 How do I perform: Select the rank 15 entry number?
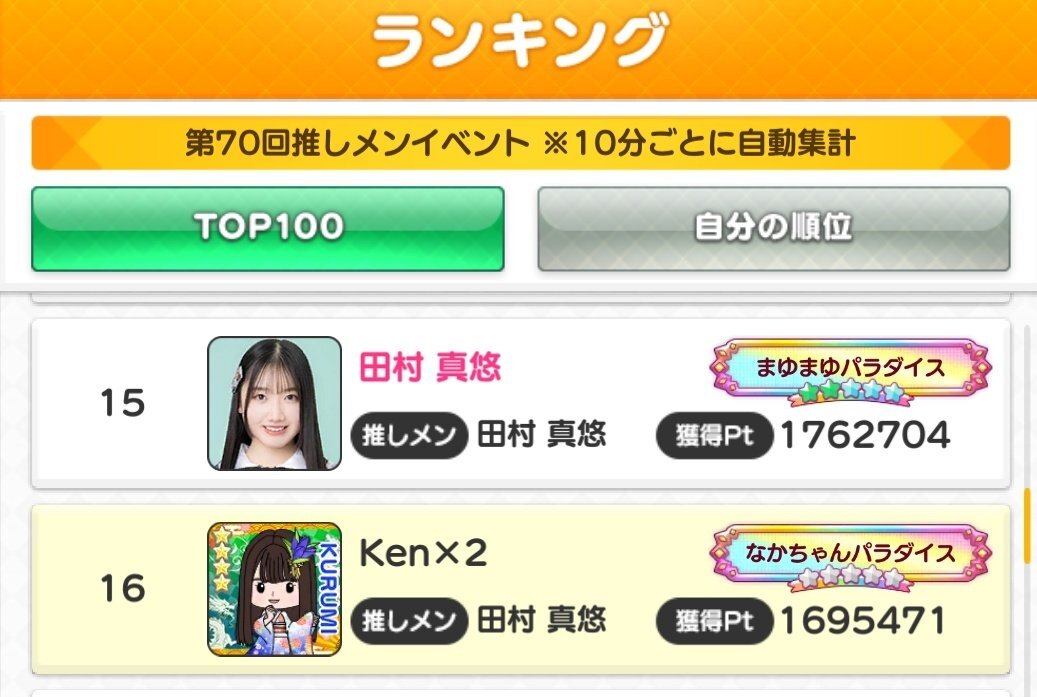pyautogui.click(x=123, y=403)
